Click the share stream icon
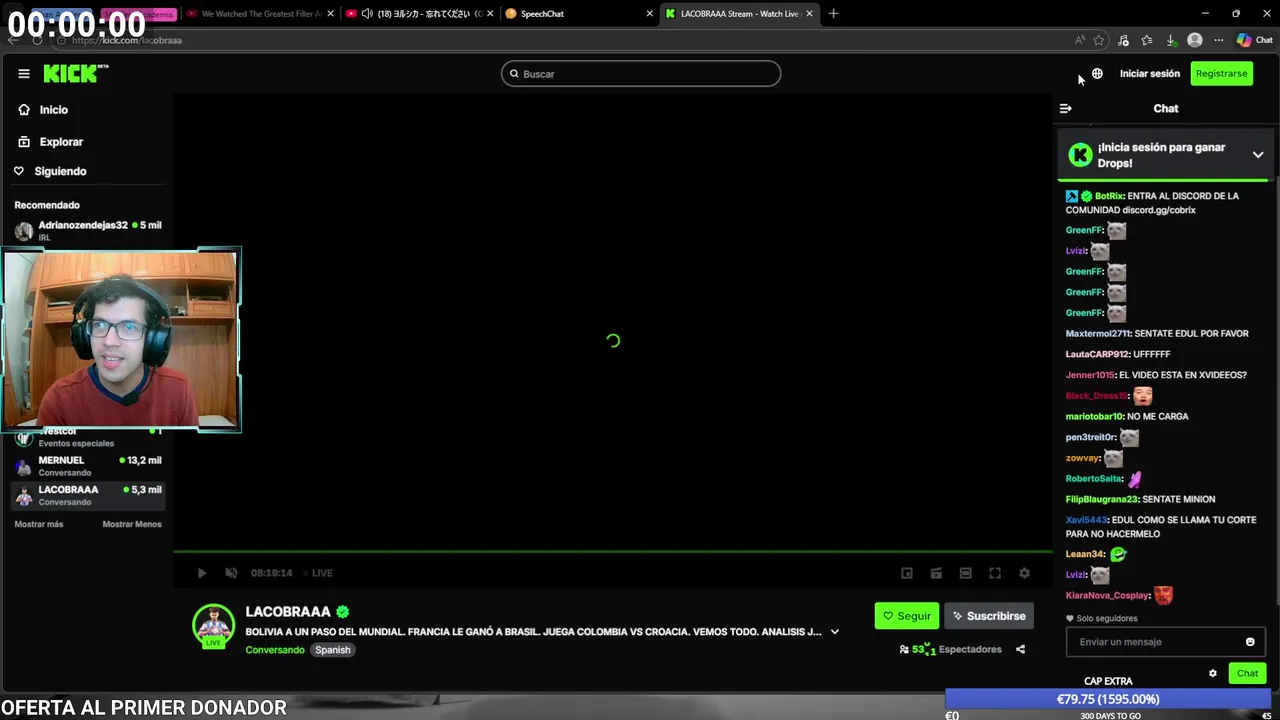This screenshot has height=720, width=1280. [x=1020, y=649]
